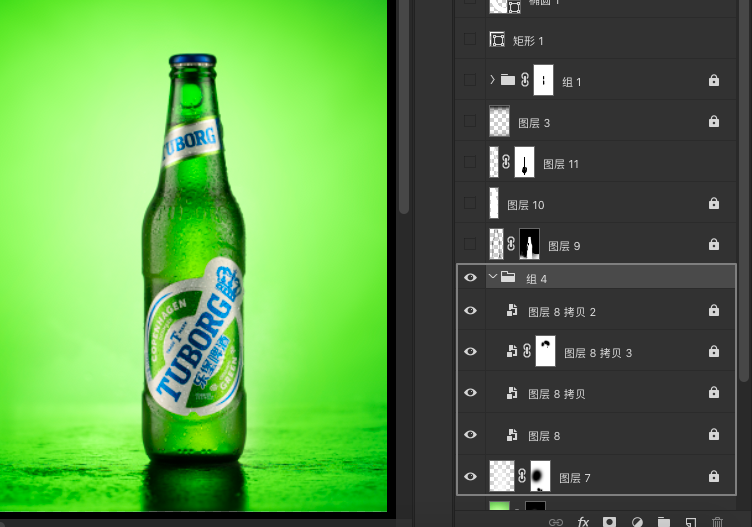Create new adjustment layer half-circle icon
Image resolution: width=752 pixels, height=527 pixels.
coord(637,522)
